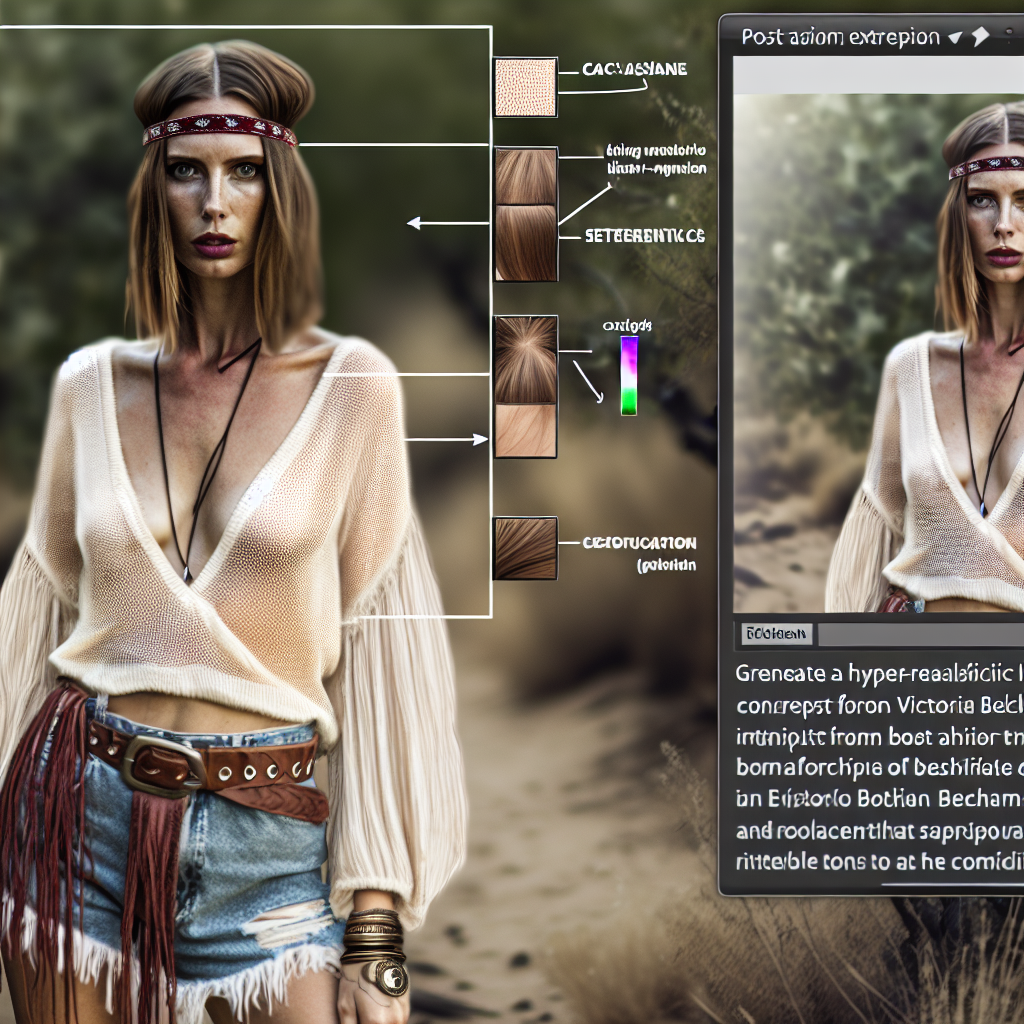Choose the upper light-brown hair swatch
This screenshot has width=1024, height=1024.
coord(526,177)
